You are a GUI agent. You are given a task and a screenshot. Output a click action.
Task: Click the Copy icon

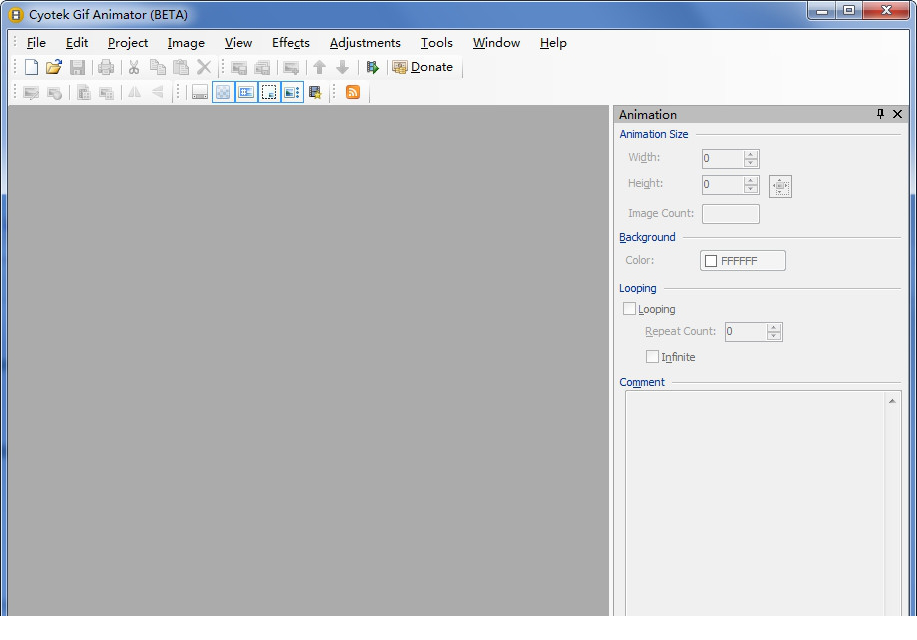coord(157,67)
